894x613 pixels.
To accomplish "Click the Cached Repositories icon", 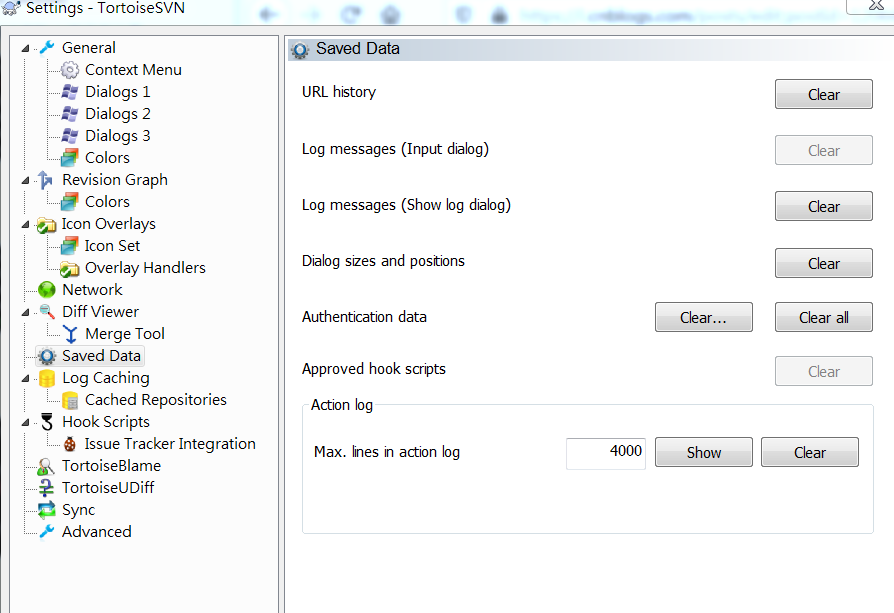I will click(70, 400).
